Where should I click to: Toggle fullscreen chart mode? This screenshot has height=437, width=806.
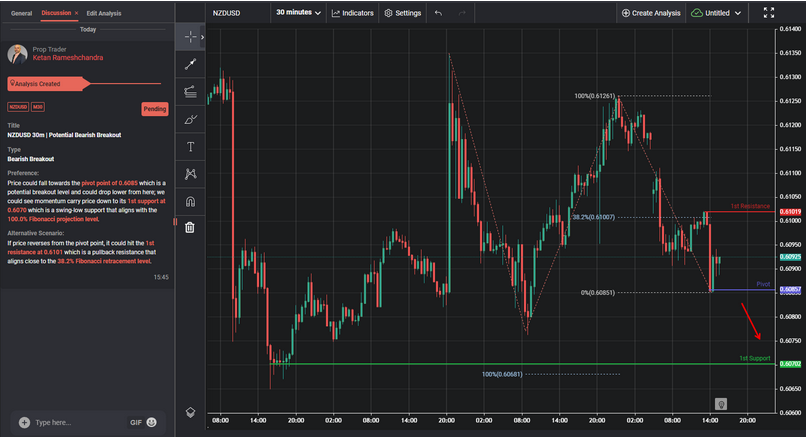768,13
